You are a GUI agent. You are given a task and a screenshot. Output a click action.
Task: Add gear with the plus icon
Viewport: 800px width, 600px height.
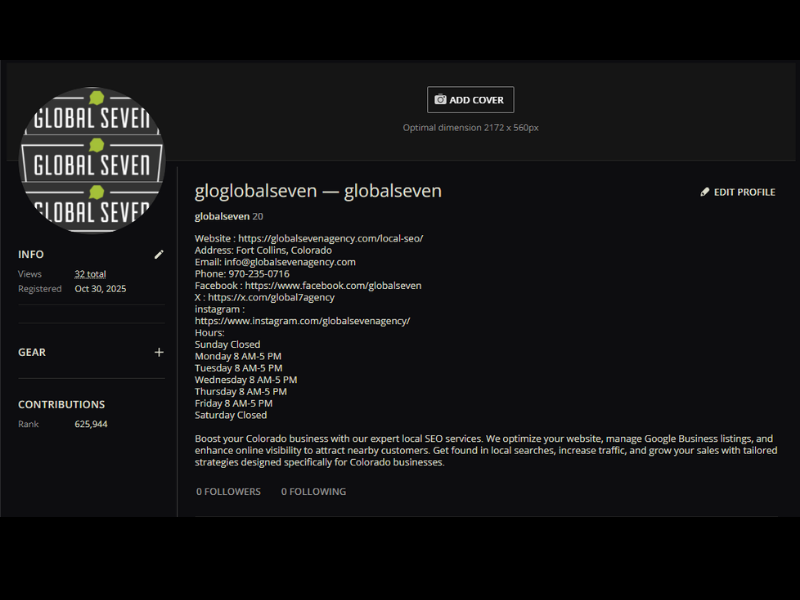(x=159, y=352)
